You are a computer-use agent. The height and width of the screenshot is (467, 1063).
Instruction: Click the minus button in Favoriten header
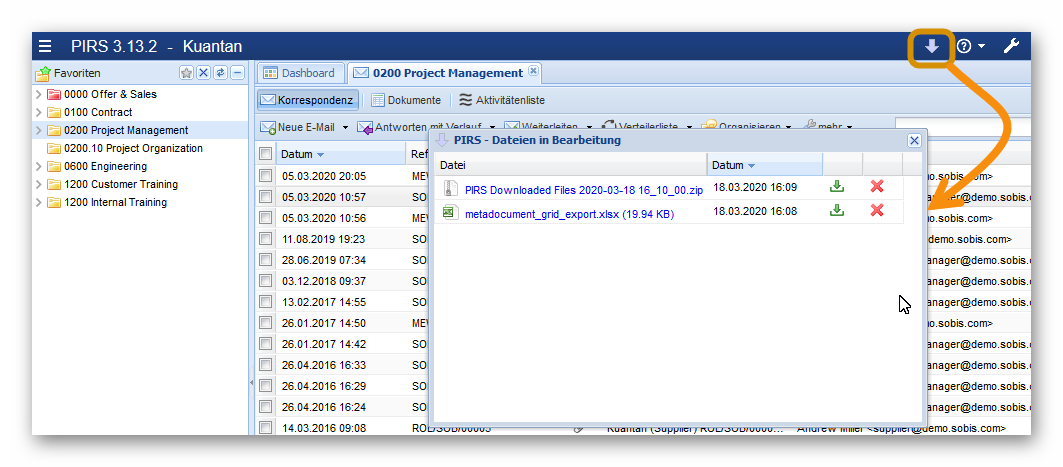pyautogui.click(x=237, y=73)
